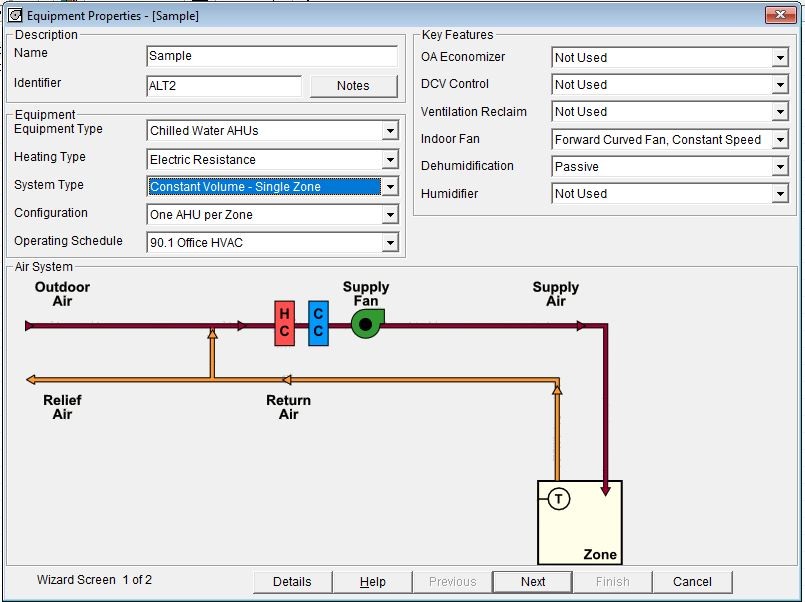Click Next to advance the wizard

pos(533,581)
